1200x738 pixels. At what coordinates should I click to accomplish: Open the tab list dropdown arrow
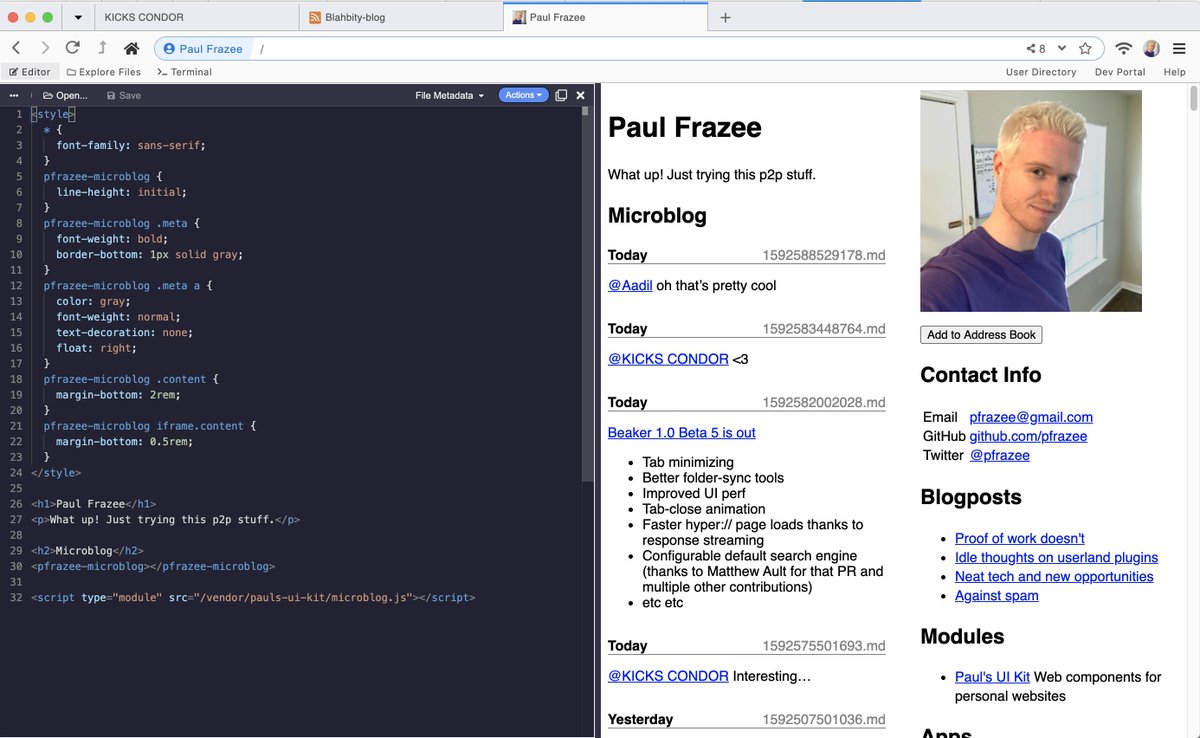78,18
